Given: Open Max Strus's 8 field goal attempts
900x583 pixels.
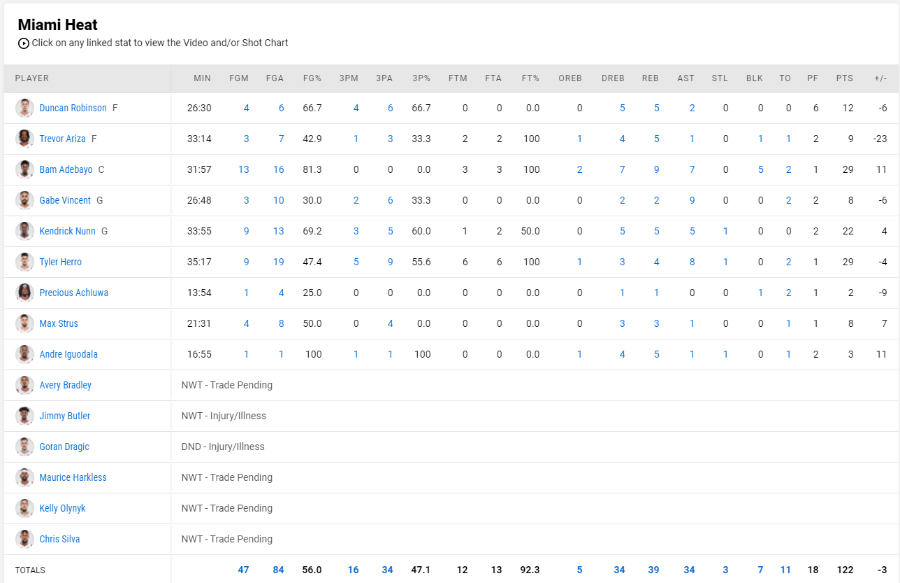Looking at the screenshot, I should click(281, 324).
